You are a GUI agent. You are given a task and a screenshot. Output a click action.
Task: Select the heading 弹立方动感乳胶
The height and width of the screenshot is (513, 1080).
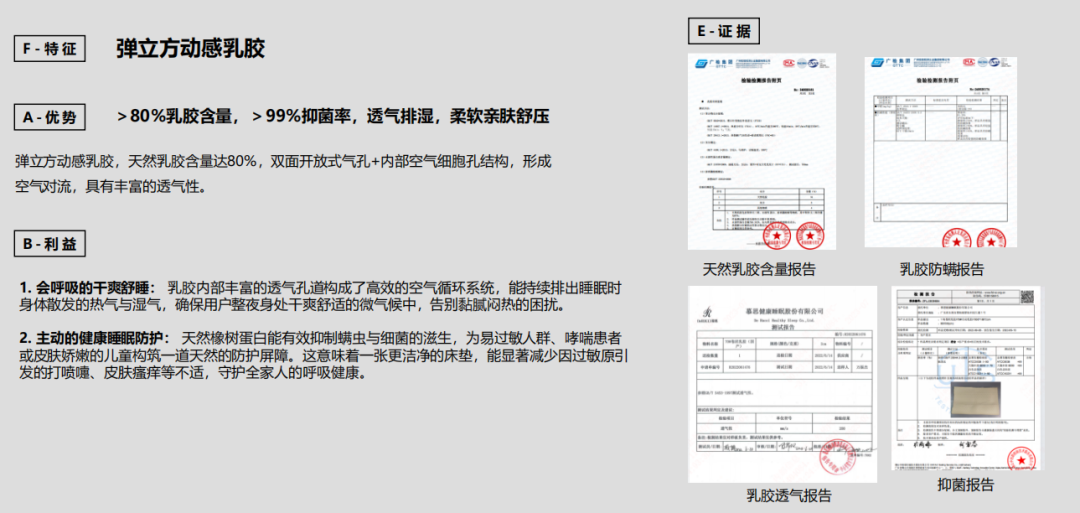pos(191,49)
